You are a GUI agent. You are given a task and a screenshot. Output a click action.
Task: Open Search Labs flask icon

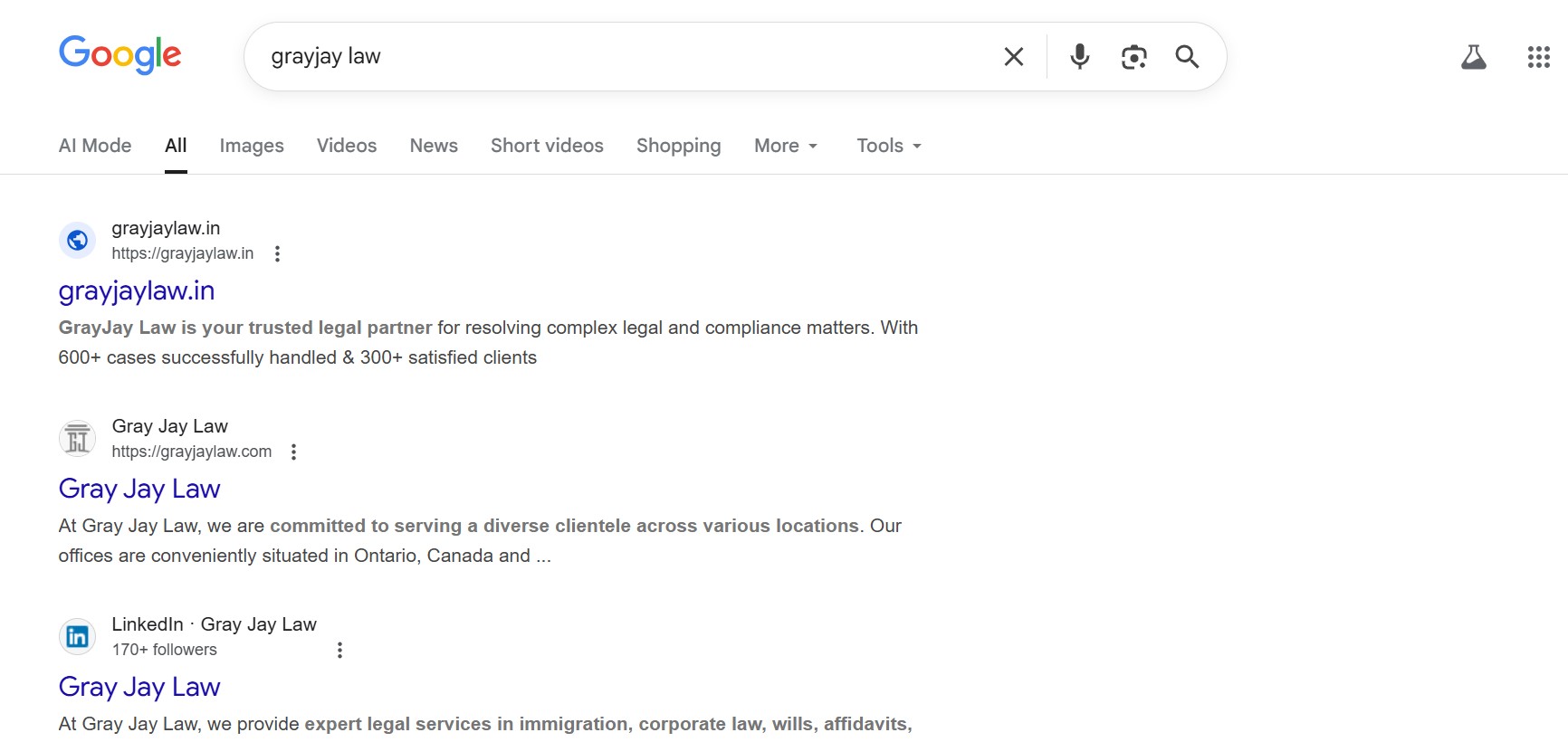(x=1473, y=57)
